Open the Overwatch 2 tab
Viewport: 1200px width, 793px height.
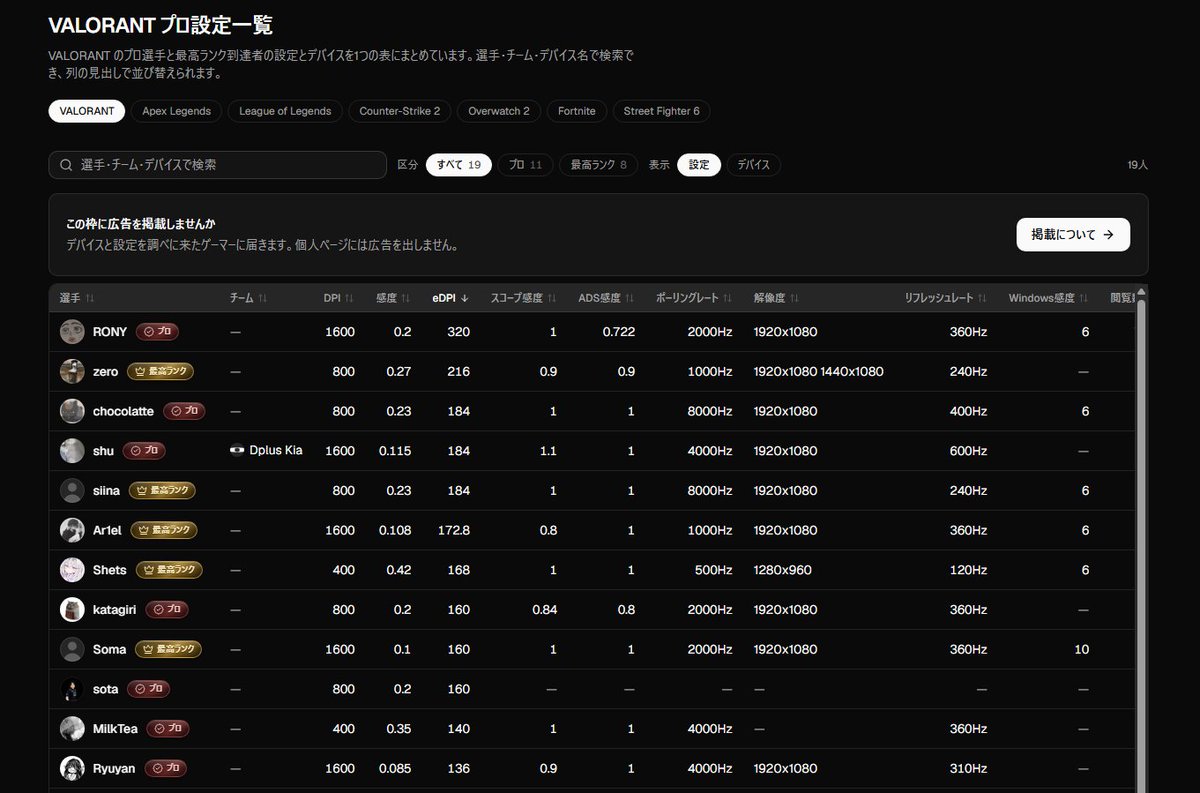[x=499, y=111]
